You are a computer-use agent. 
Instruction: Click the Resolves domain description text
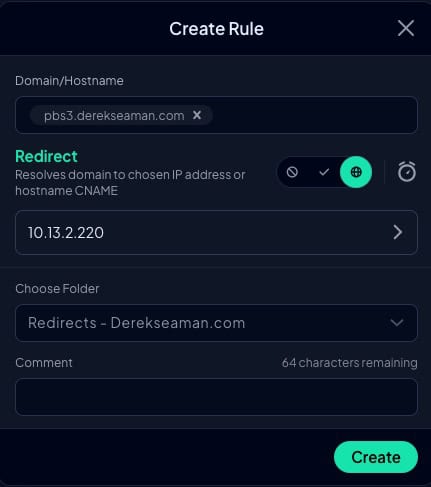(130, 183)
